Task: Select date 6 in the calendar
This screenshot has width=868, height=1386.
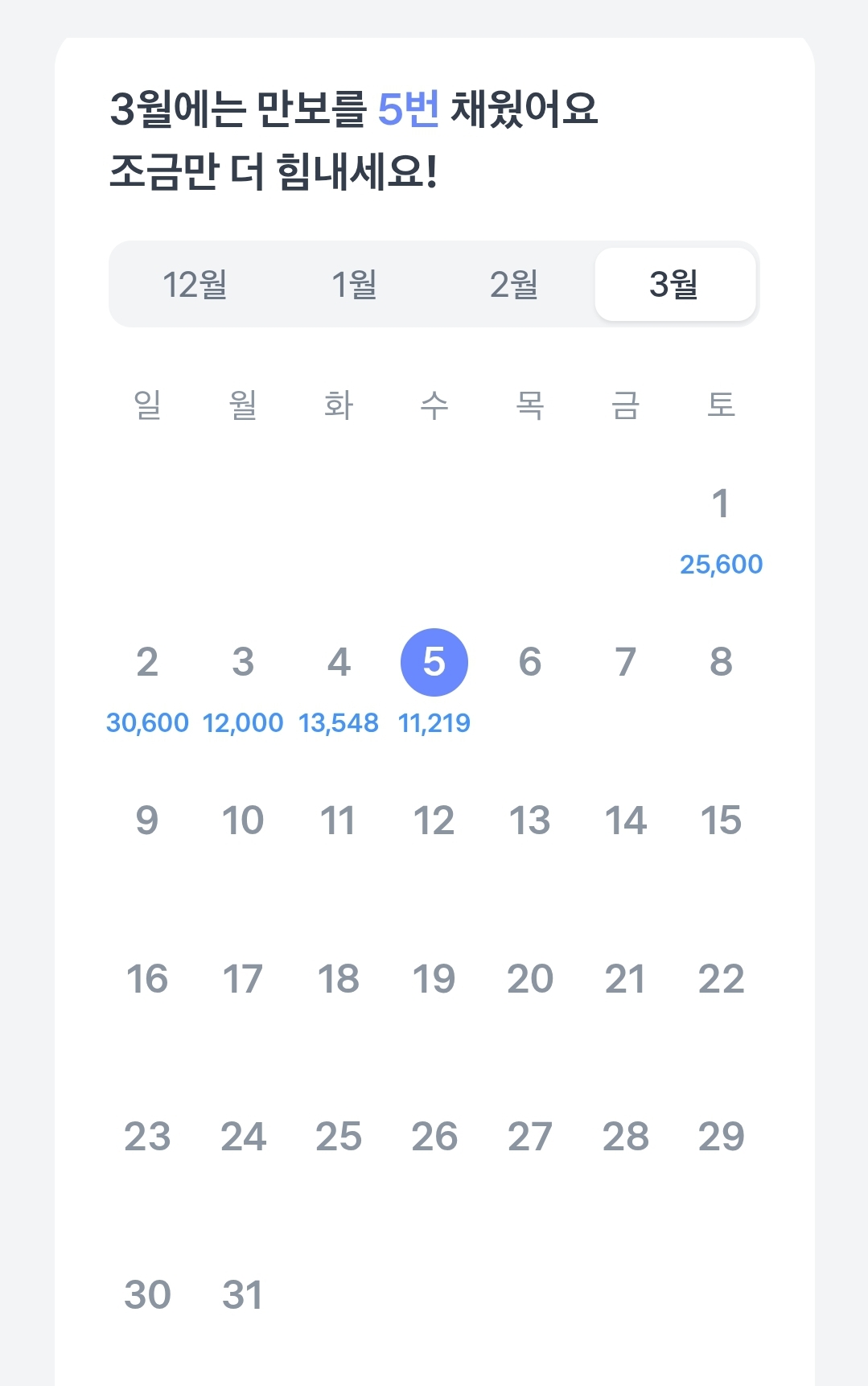Action: pyautogui.click(x=530, y=662)
